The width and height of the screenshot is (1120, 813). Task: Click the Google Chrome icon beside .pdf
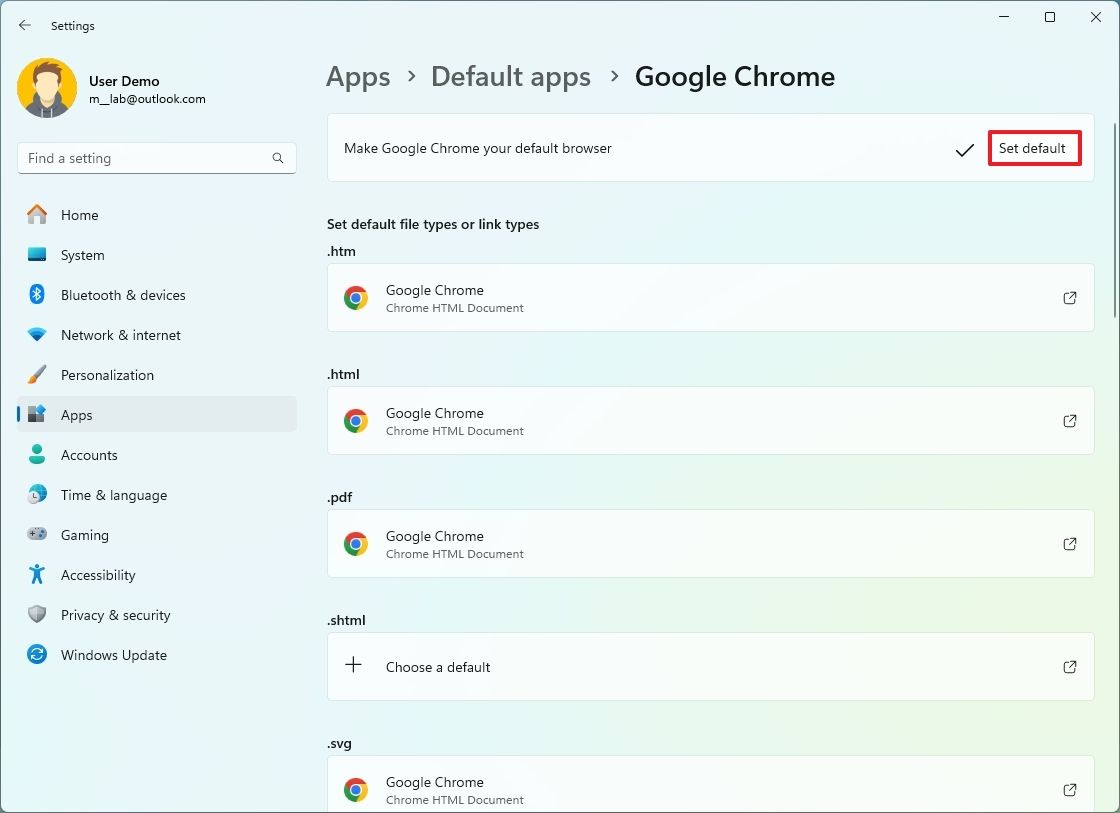tap(356, 543)
